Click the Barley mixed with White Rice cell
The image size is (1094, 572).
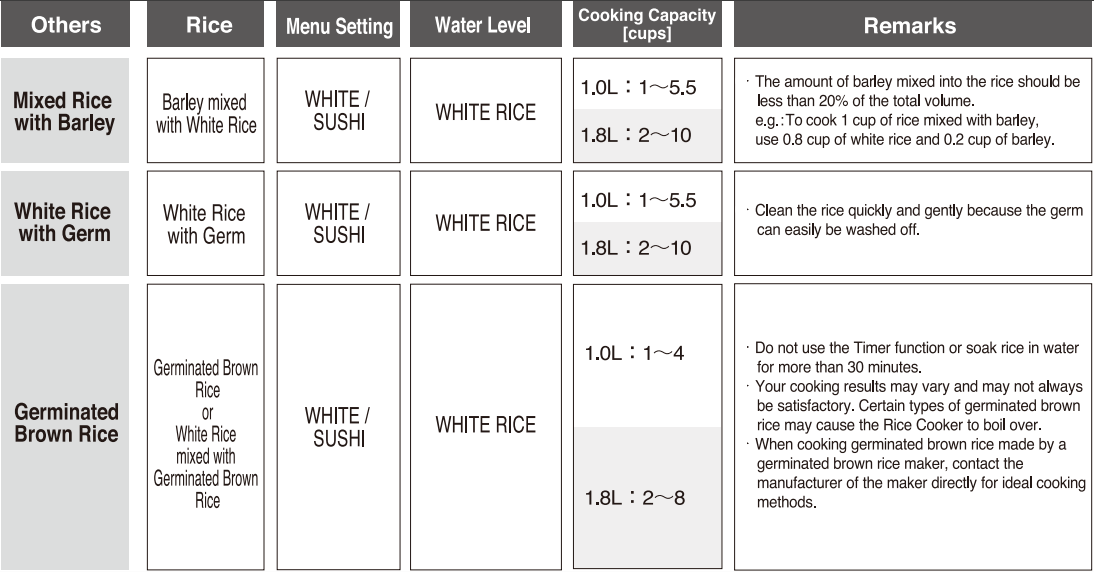coord(206,114)
